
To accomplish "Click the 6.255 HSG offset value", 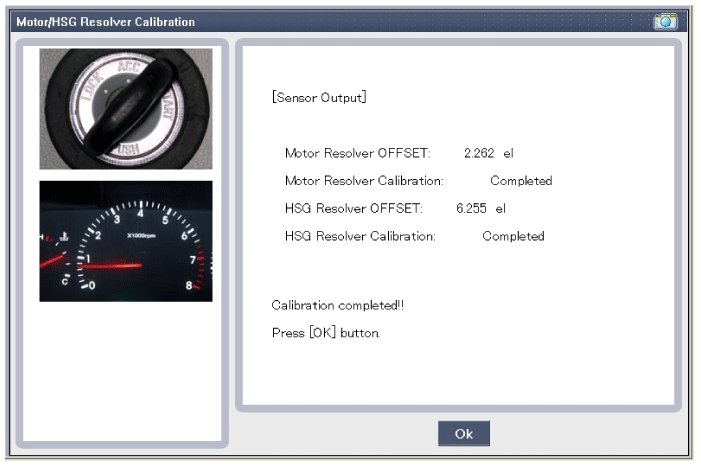I will coord(471,208).
